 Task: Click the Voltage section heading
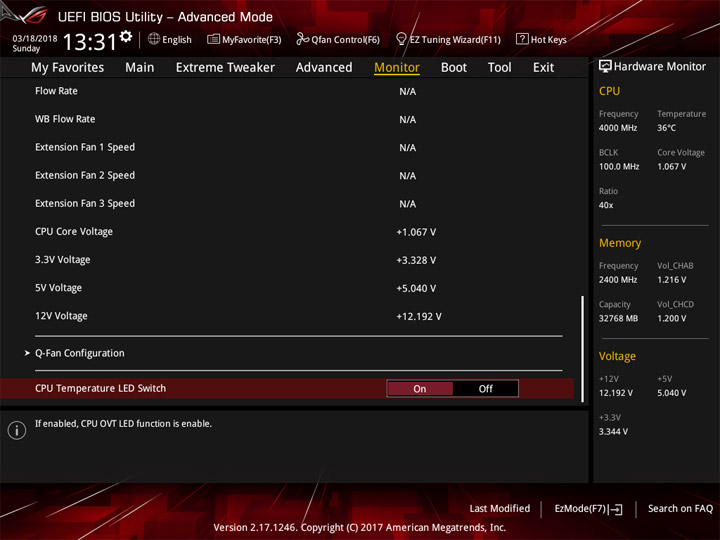(617, 356)
